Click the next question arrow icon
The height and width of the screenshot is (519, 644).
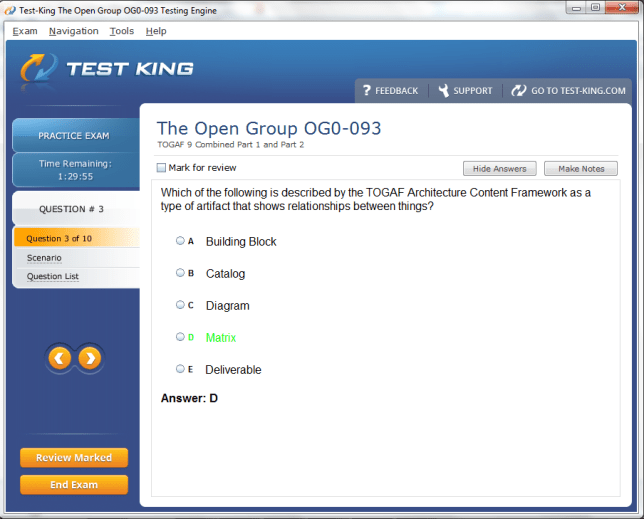90,358
